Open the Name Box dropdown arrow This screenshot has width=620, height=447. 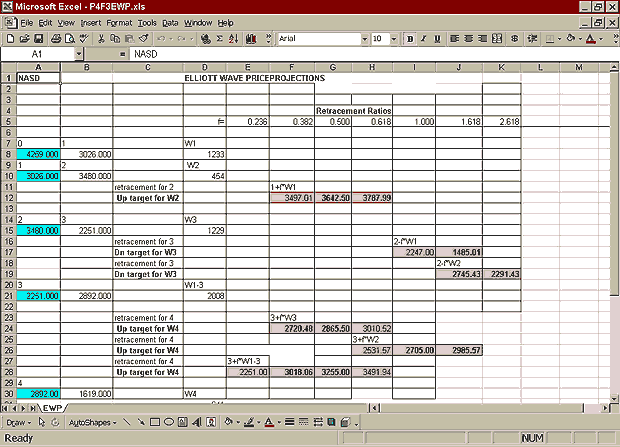(x=79, y=54)
